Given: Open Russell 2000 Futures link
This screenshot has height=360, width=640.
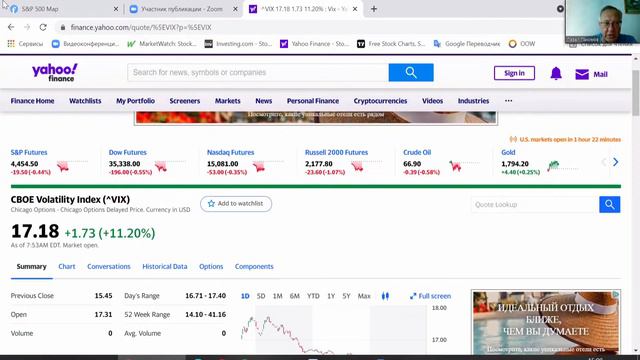Looking at the screenshot, I should (336, 152).
